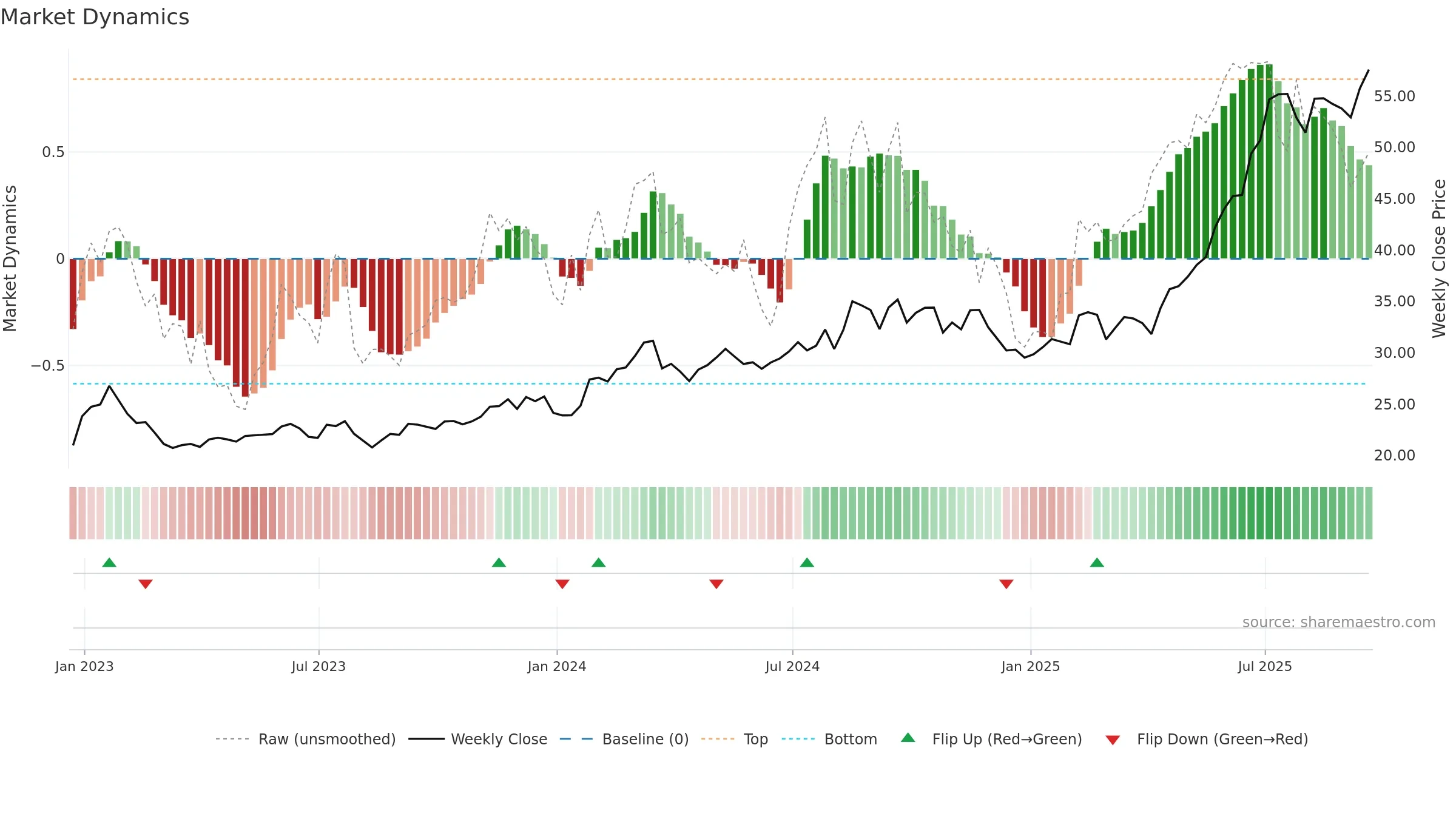Screen dimensions: 1456x819
Task: Click the deepest red bar below the Bottom line
Action: [x=245, y=328]
